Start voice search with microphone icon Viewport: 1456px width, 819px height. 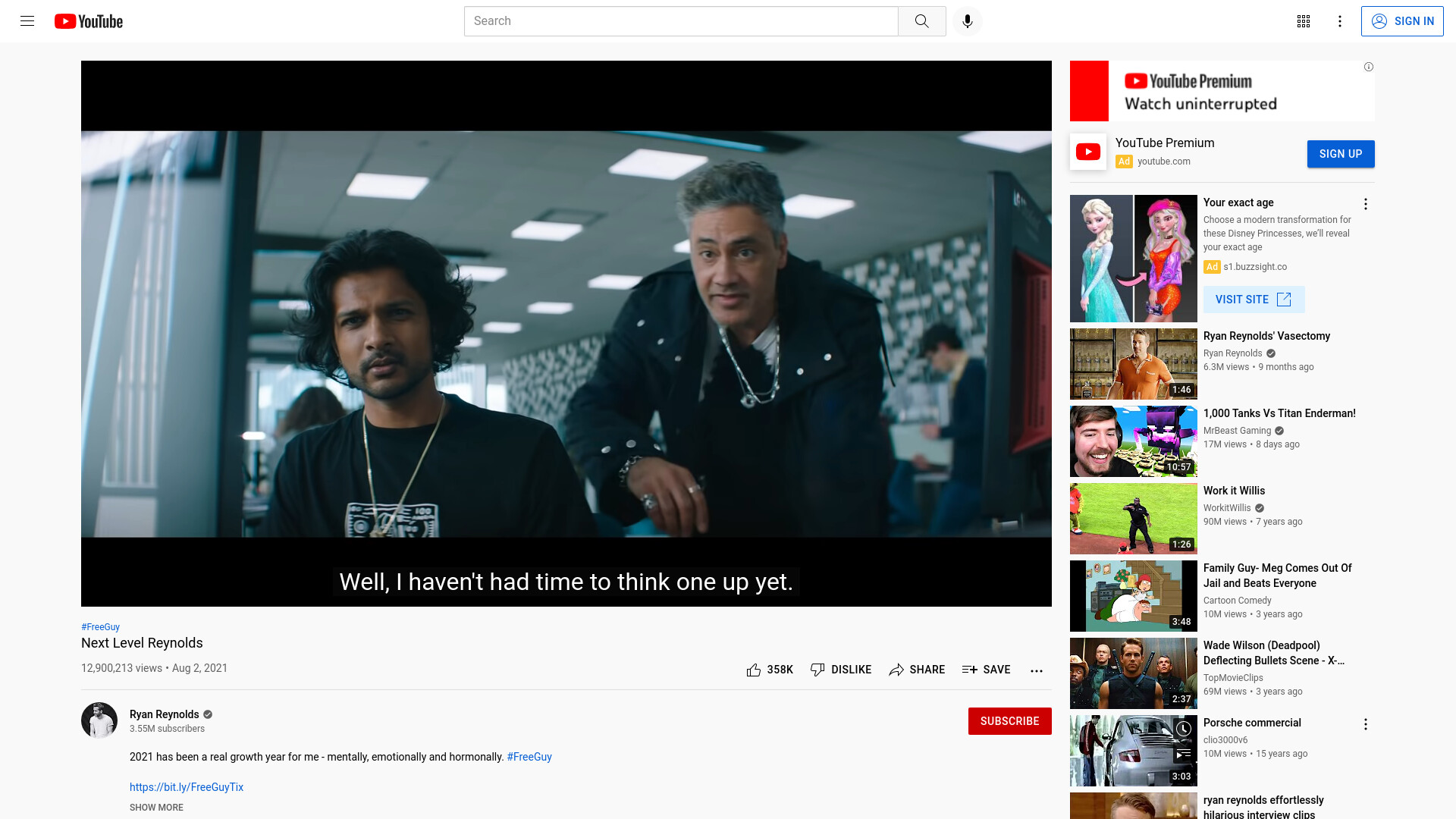point(967,21)
